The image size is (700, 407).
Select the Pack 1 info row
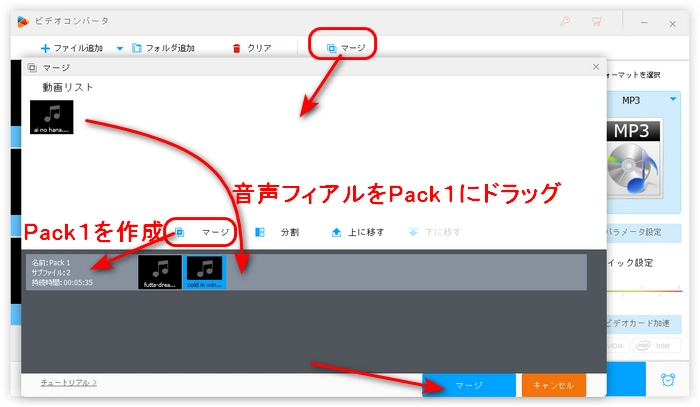306,272
